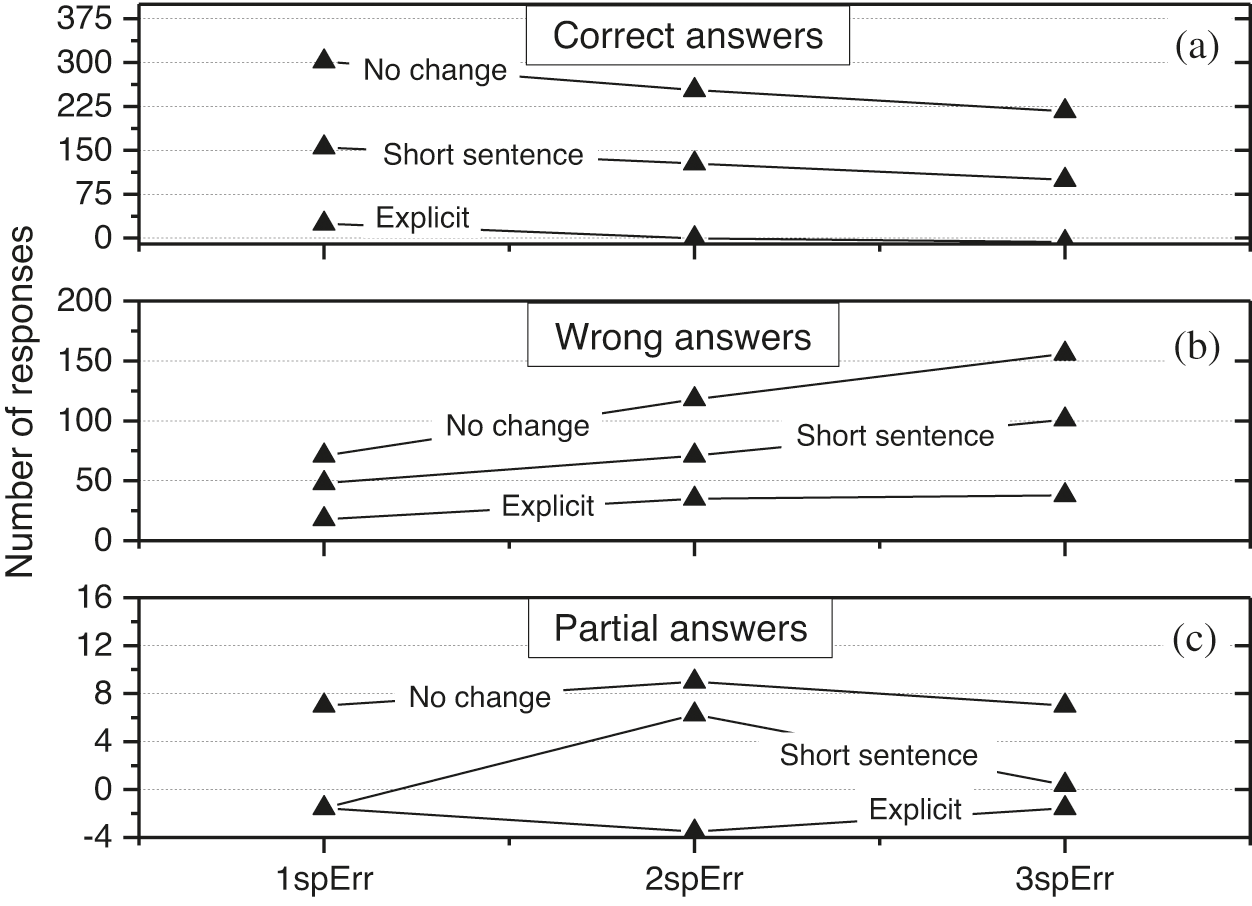This screenshot has width=1252, height=906.
Task: Click the "Short sentence" label in Wrong answers panel
Action: [x=895, y=436]
